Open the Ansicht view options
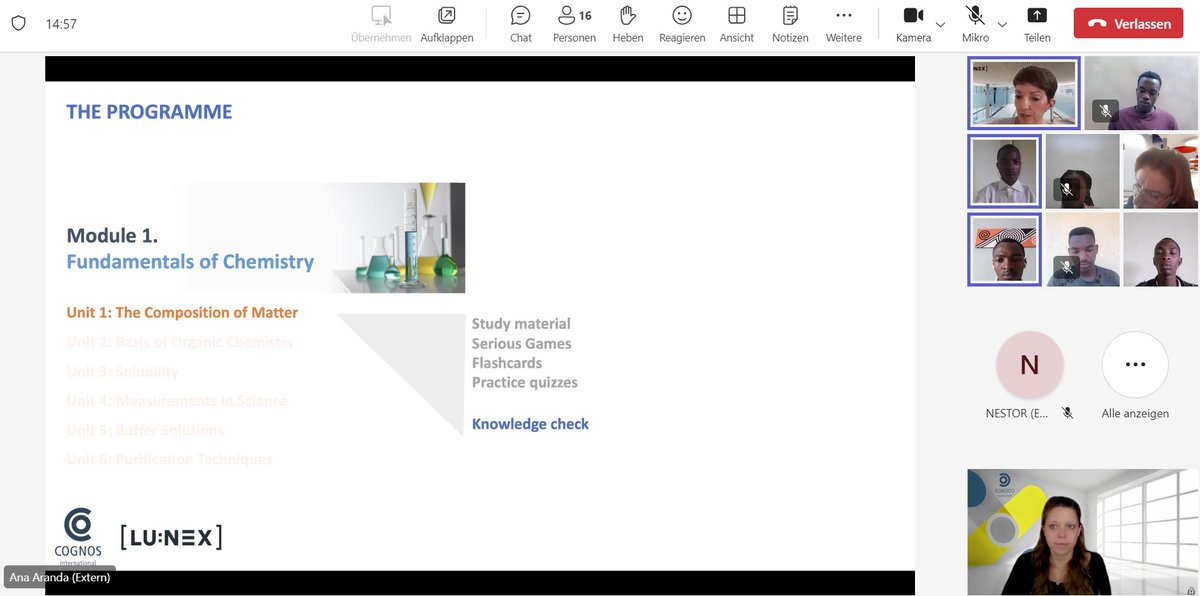 coord(737,22)
